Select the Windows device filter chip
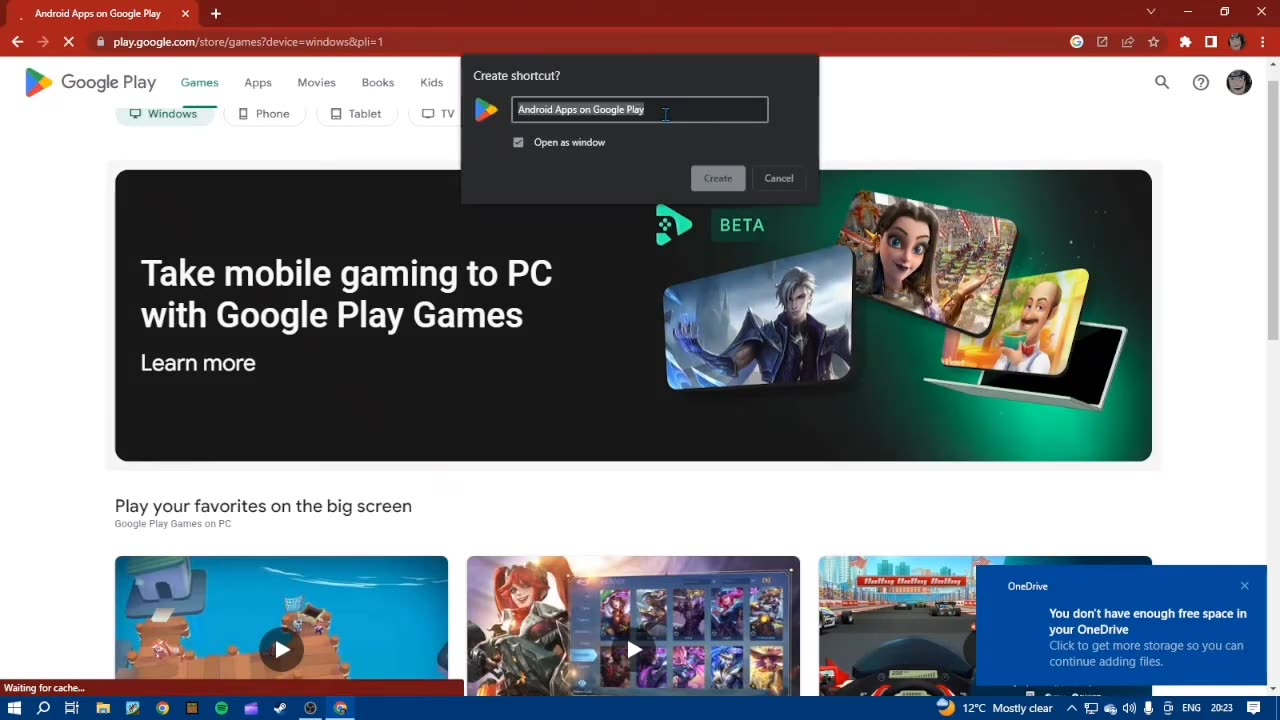Image resolution: width=1280 pixels, height=720 pixels. pyautogui.click(x=163, y=114)
